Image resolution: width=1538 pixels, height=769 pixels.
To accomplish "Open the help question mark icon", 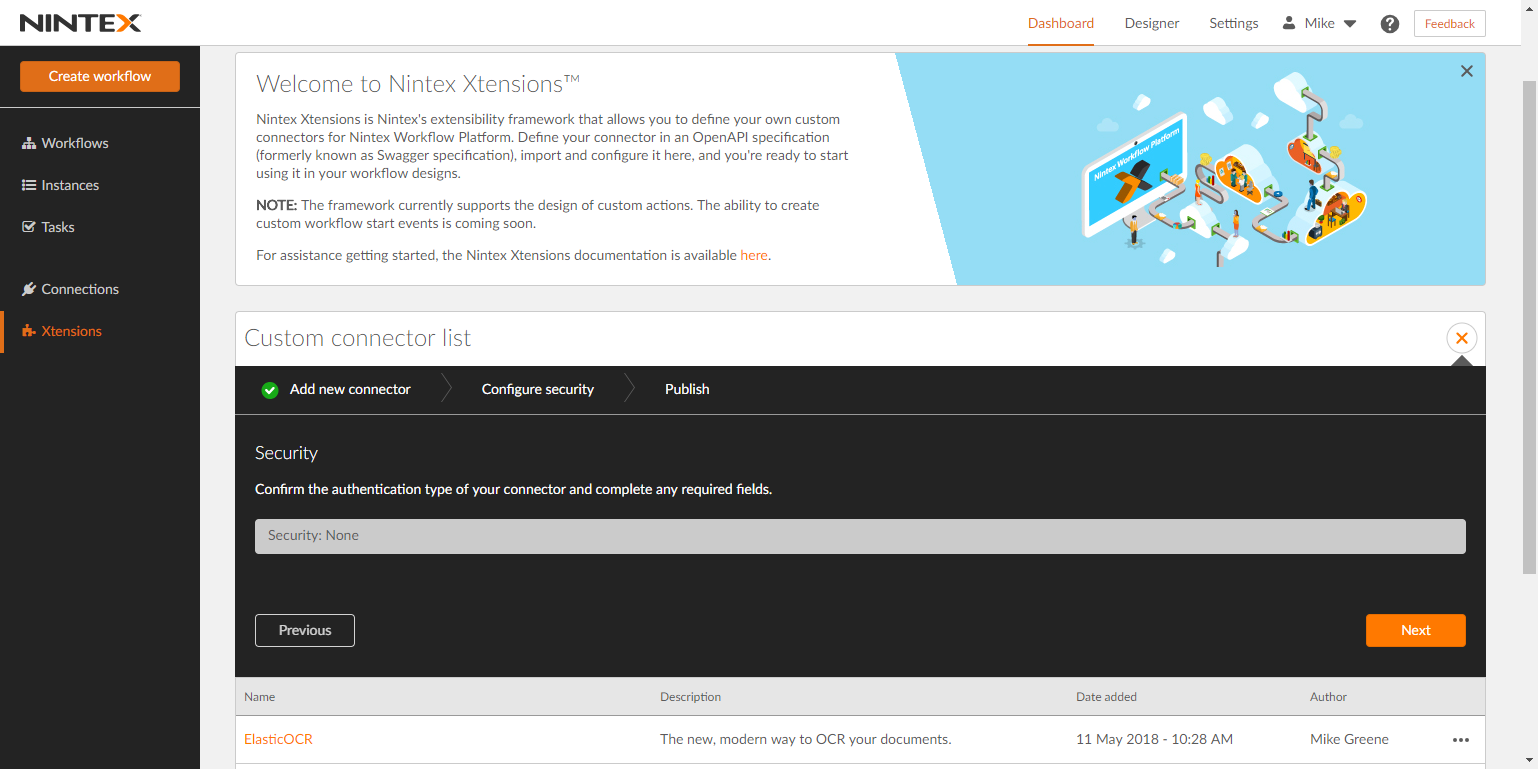I will coord(1390,24).
